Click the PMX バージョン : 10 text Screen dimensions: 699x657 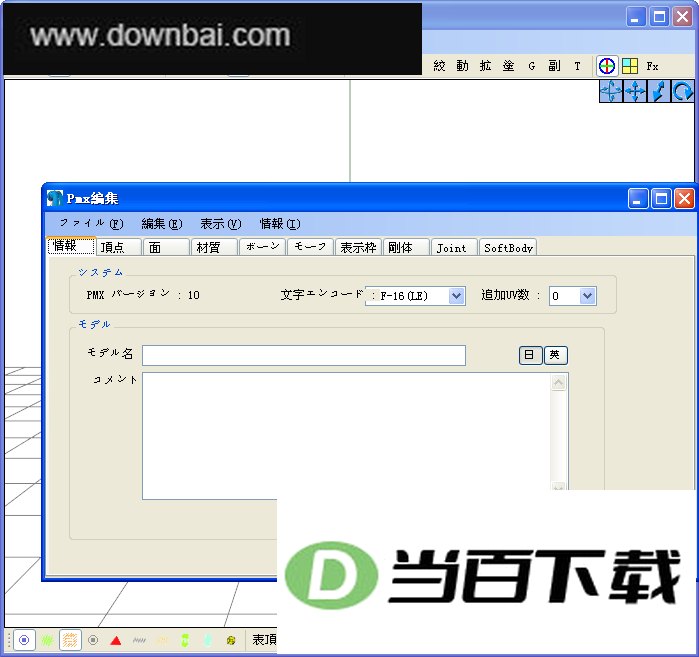point(143,295)
